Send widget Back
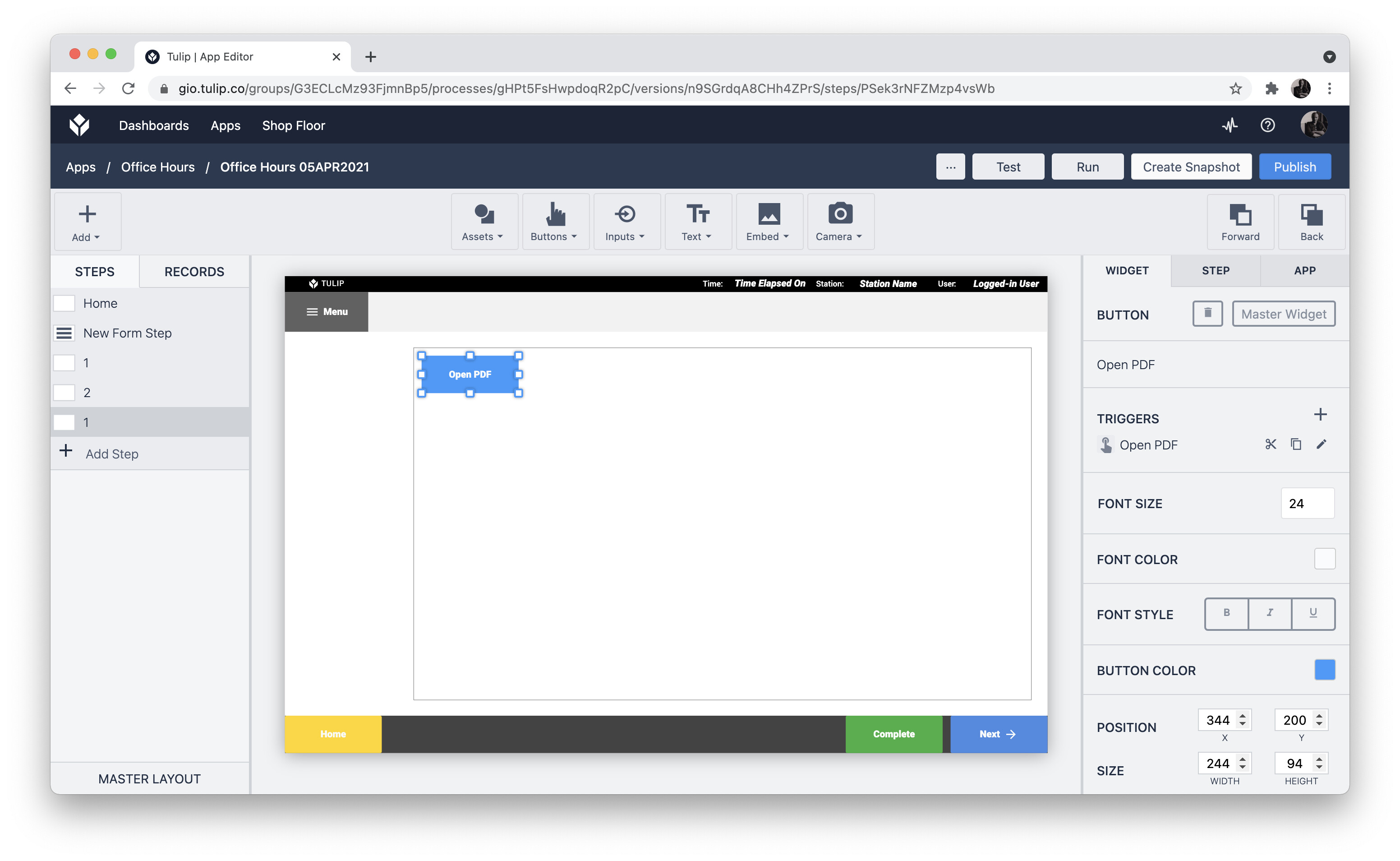1400x861 pixels. click(1311, 222)
